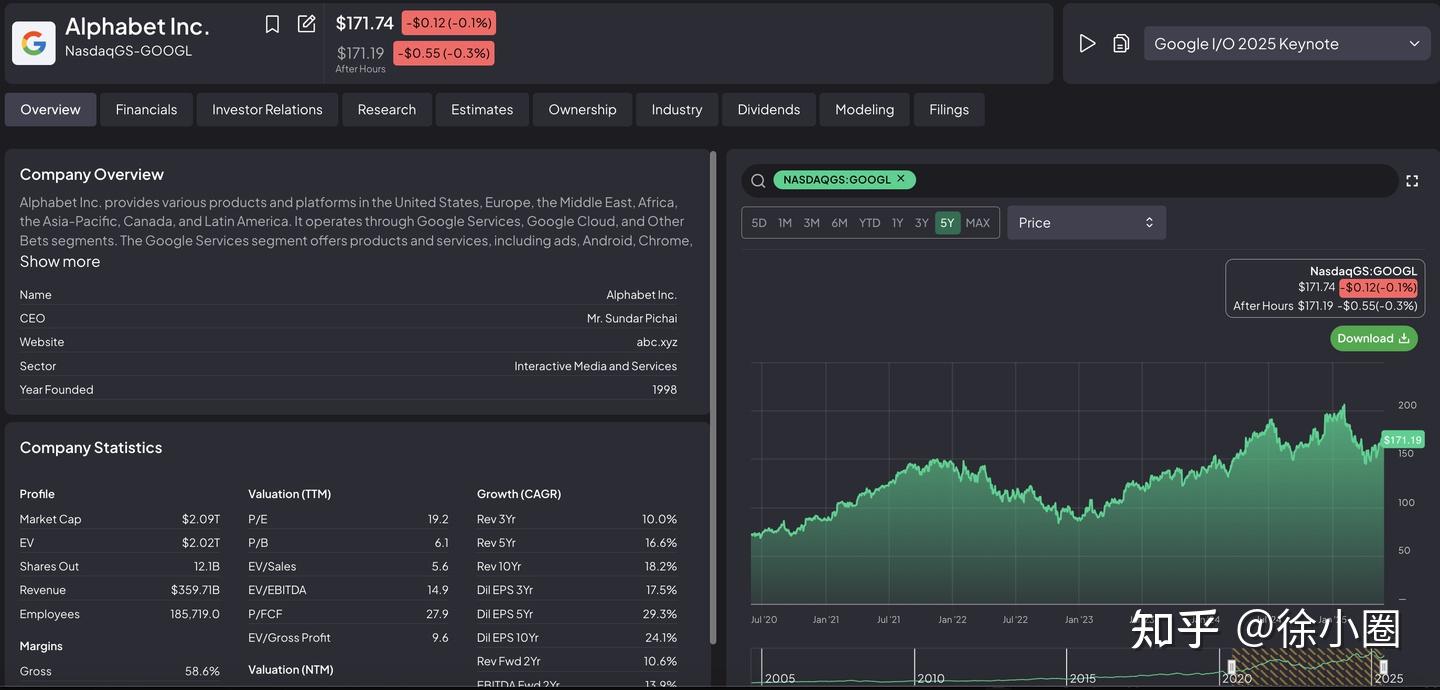Click the after-hours change -$0.55 badge in header
This screenshot has height=690, width=1440.
pyautogui.click(x=444, y=53)
